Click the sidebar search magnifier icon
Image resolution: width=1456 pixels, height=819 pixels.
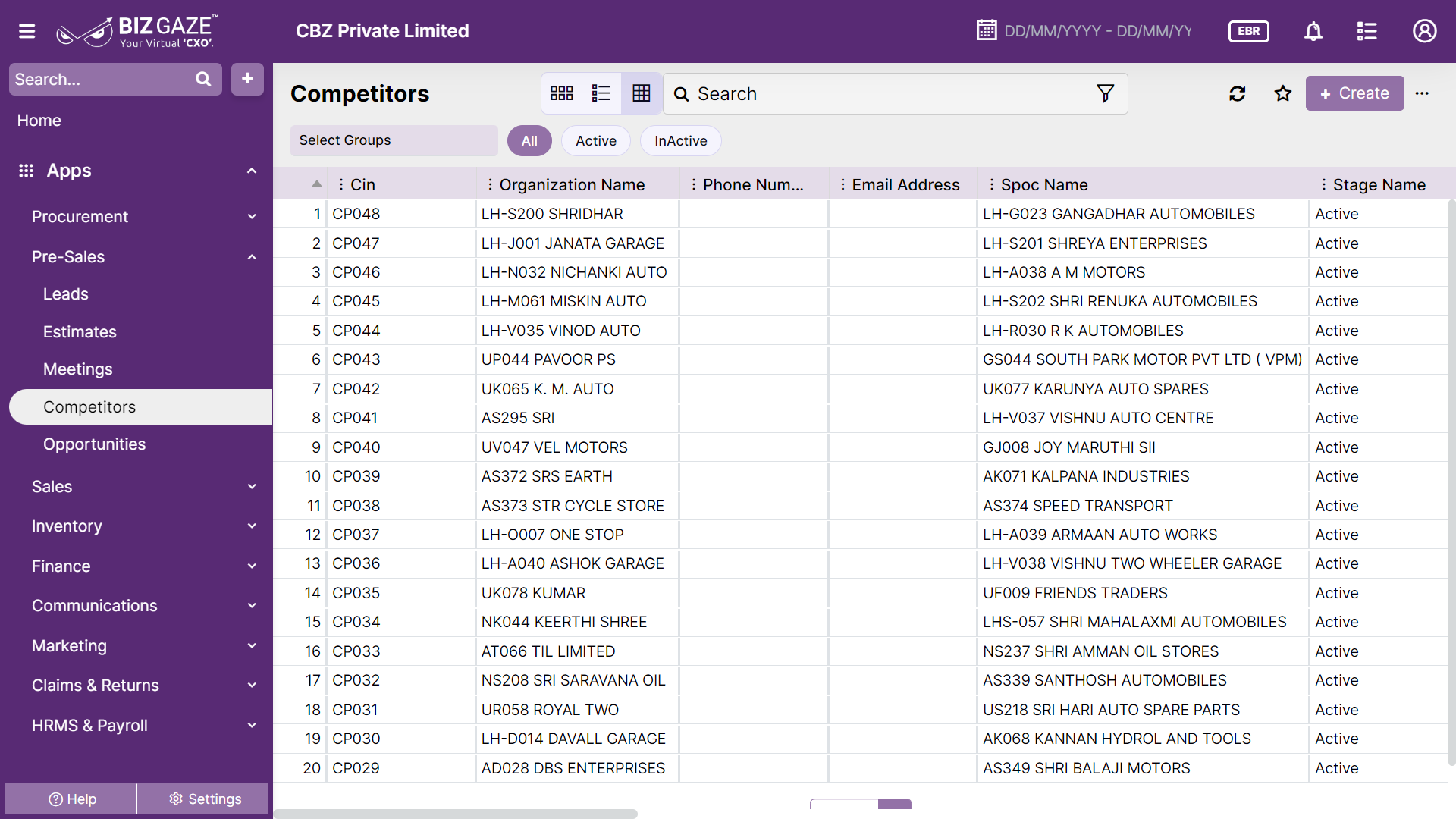[x=203, y=79]
